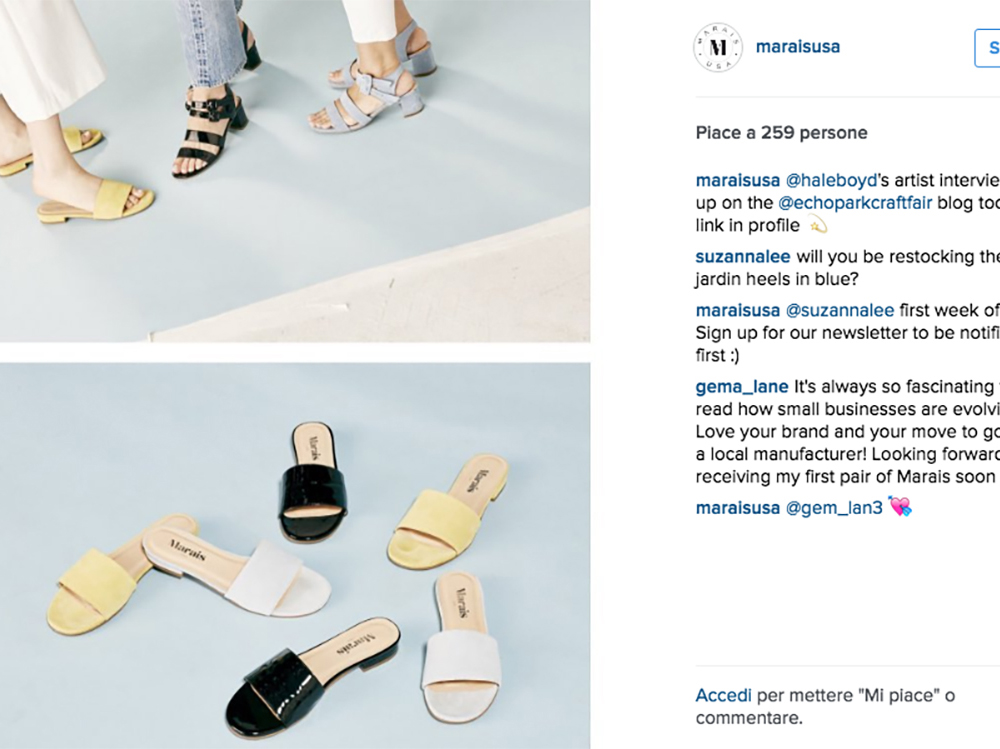
Task: Click the bottom photo of slide sandals
Action: [x=295, y=556]
